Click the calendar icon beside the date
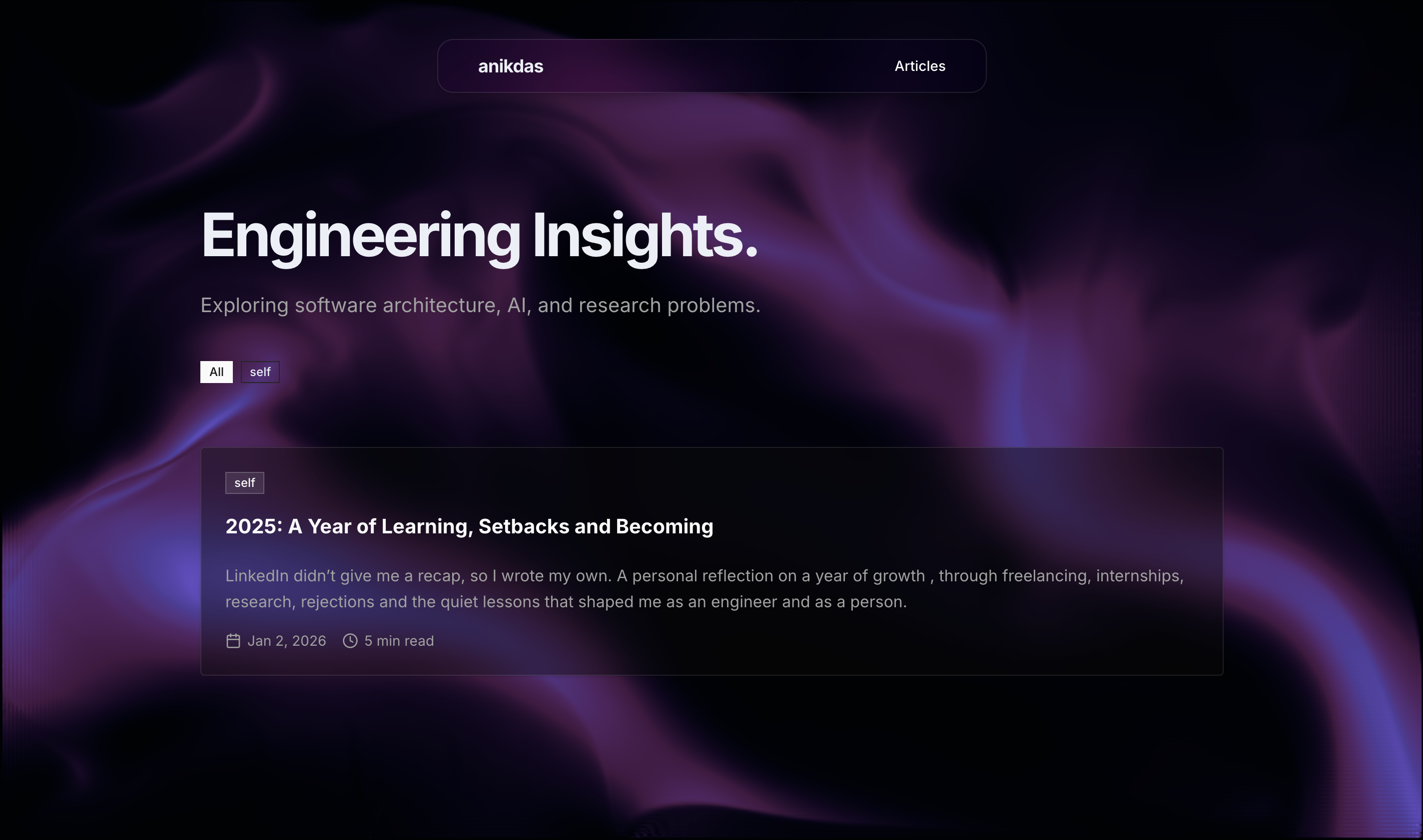Viewport: 1423px width, 840px height. coord(233,641)
